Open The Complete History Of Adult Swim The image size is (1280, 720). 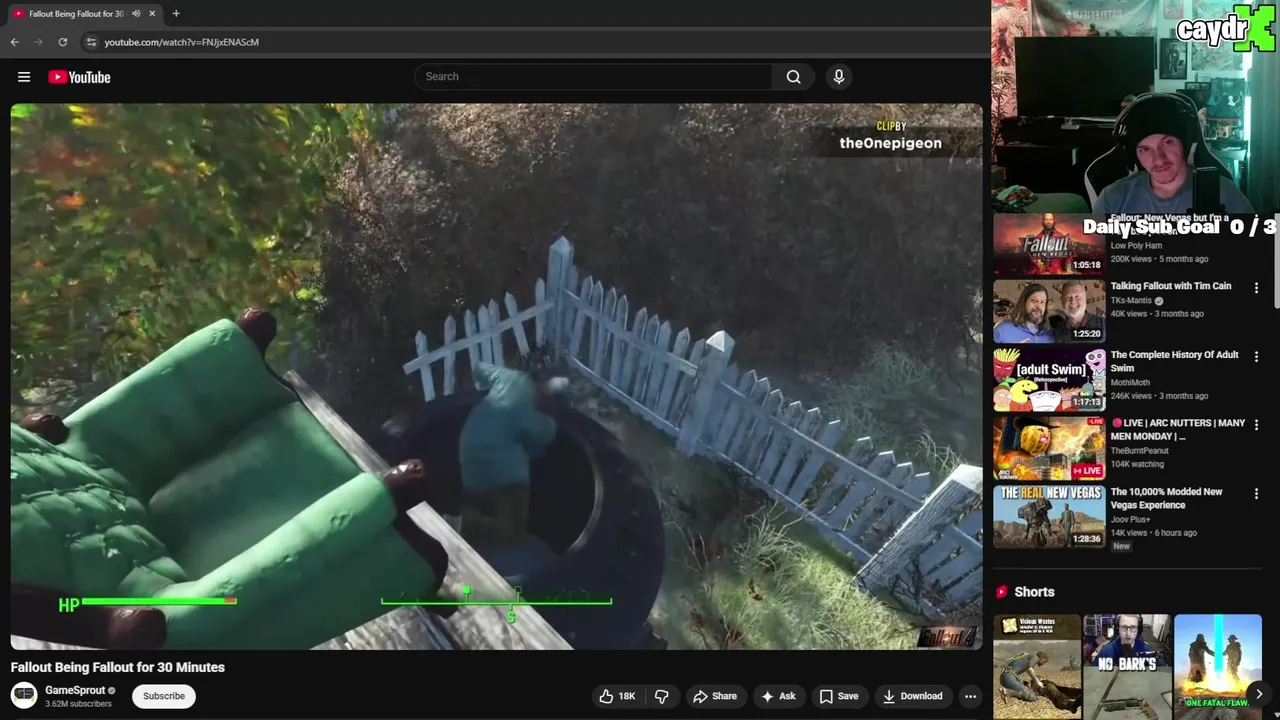point(1174,361)
